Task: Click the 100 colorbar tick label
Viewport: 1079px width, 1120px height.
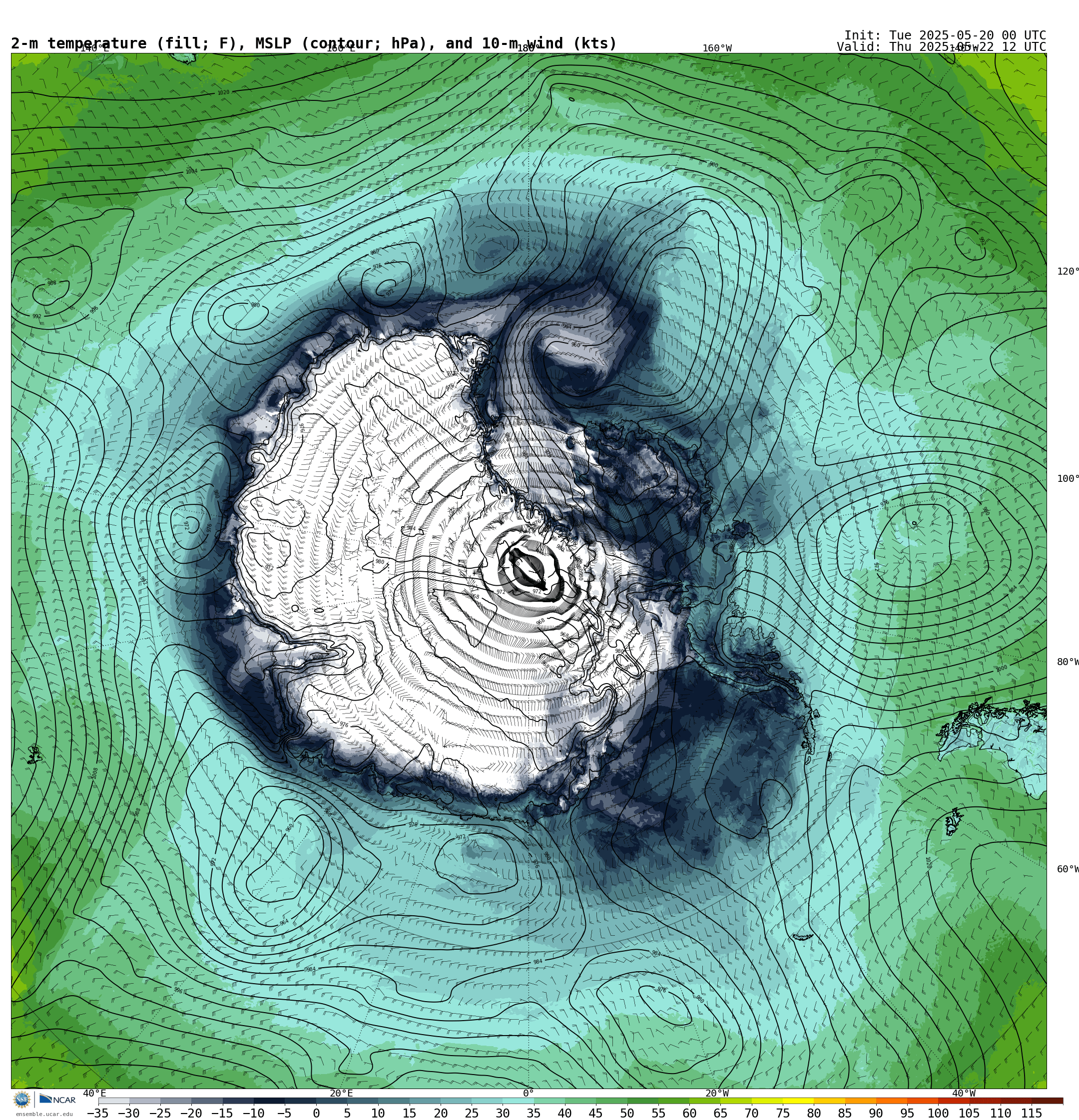Action: (938, 1113)
